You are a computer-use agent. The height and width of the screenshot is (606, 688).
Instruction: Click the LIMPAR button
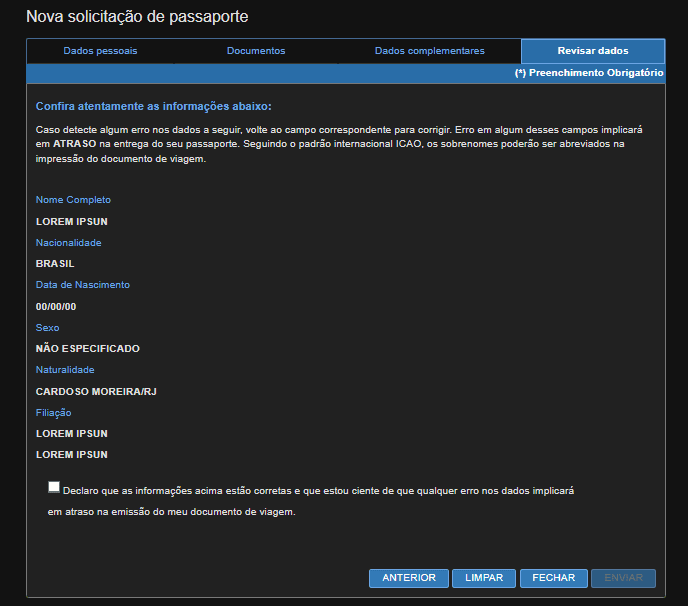(484, 578)
